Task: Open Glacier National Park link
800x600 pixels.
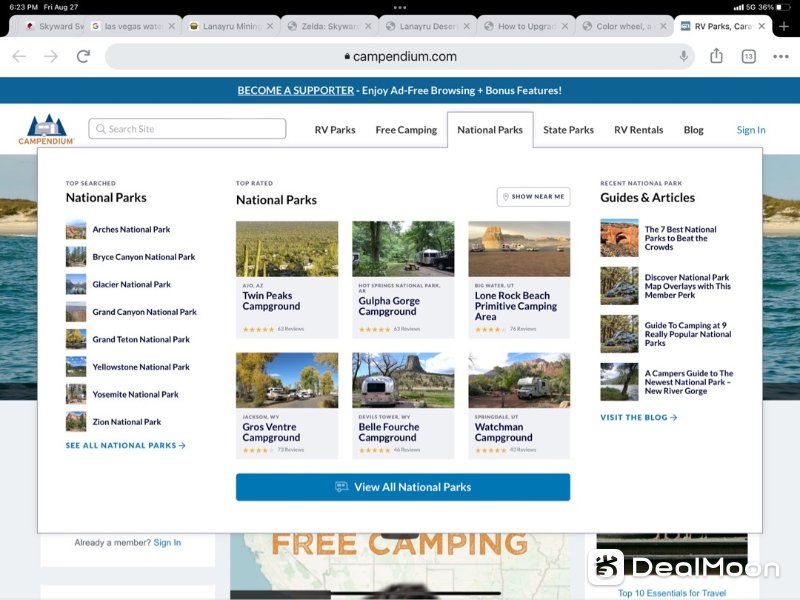Action: click(132, 285)
